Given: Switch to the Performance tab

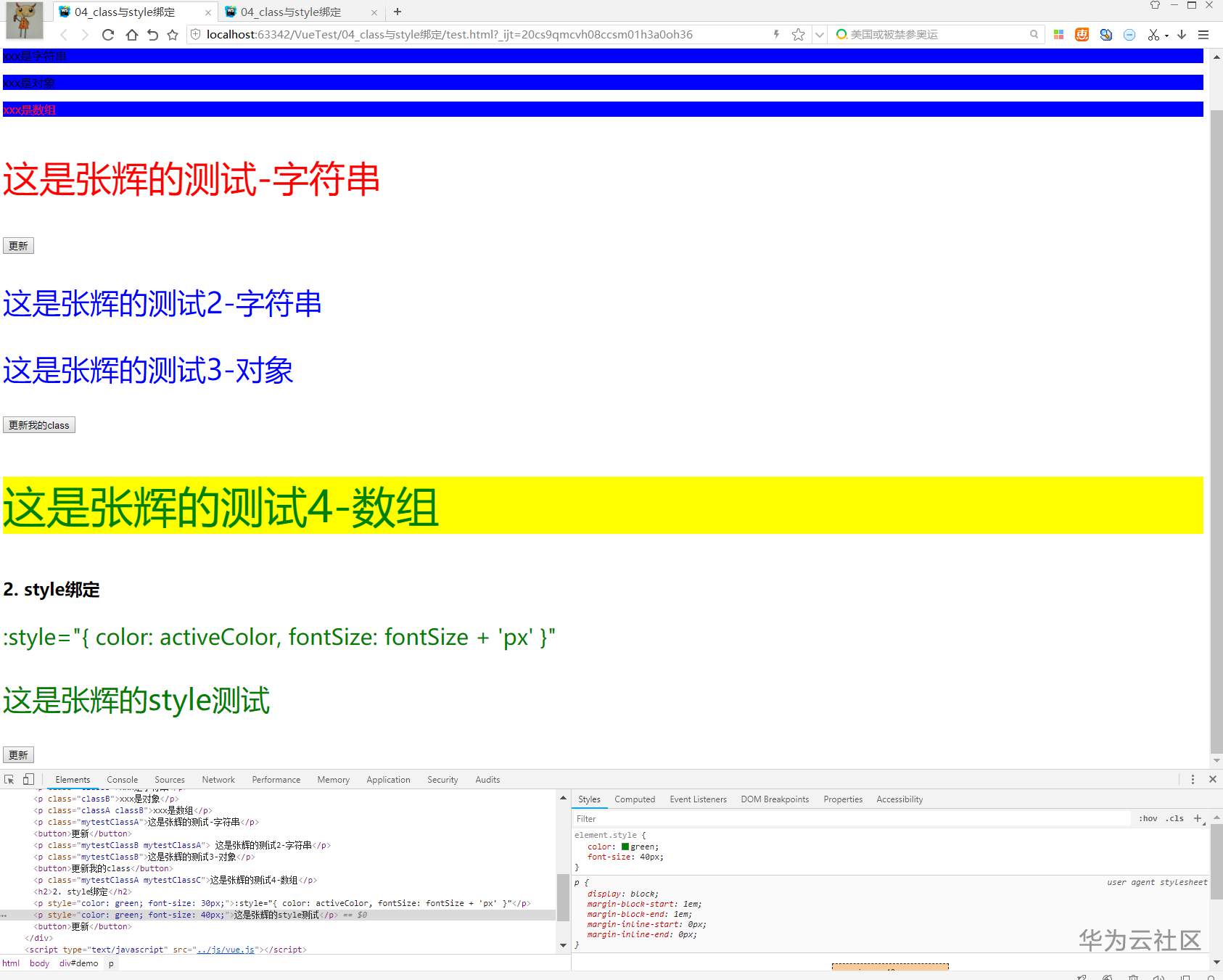Looking at the screenshot, I should [x=276, y=780].
